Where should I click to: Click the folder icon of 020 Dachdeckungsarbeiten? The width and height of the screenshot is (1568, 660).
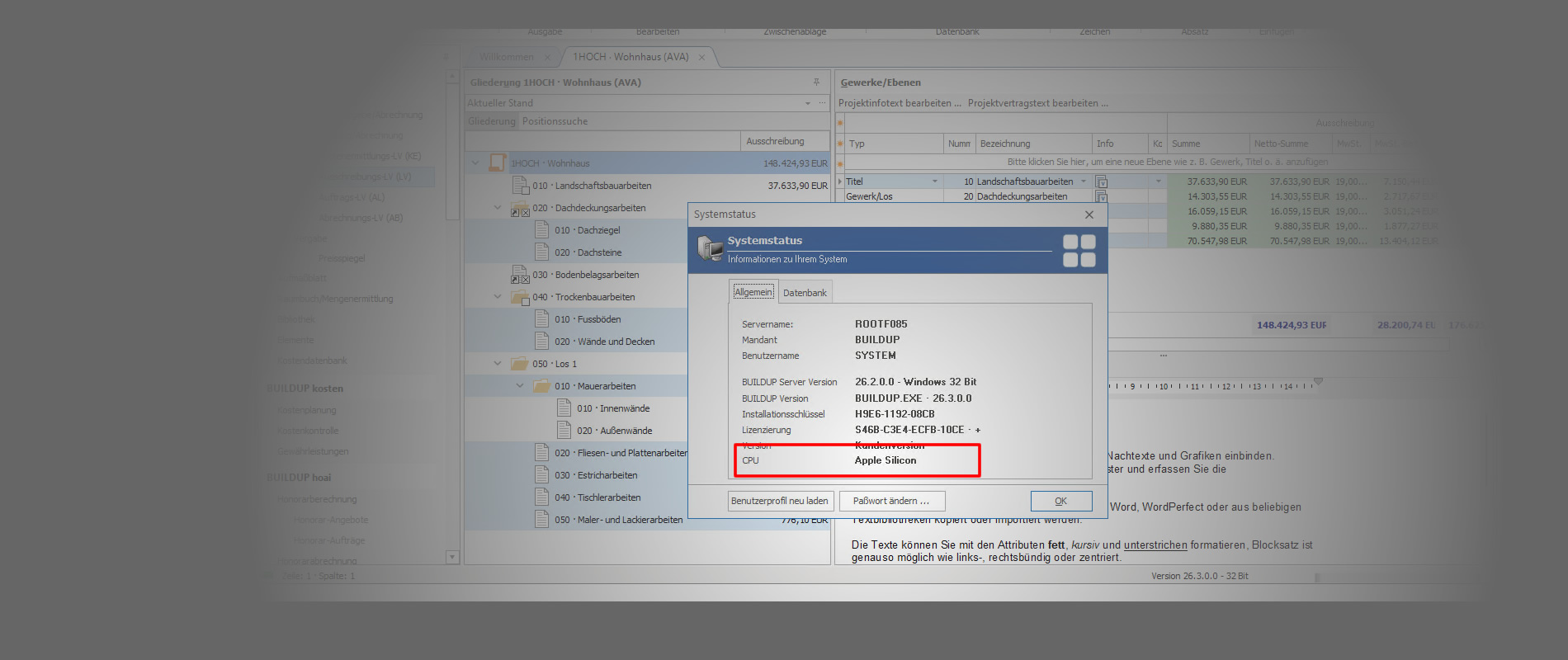point(520,208)
